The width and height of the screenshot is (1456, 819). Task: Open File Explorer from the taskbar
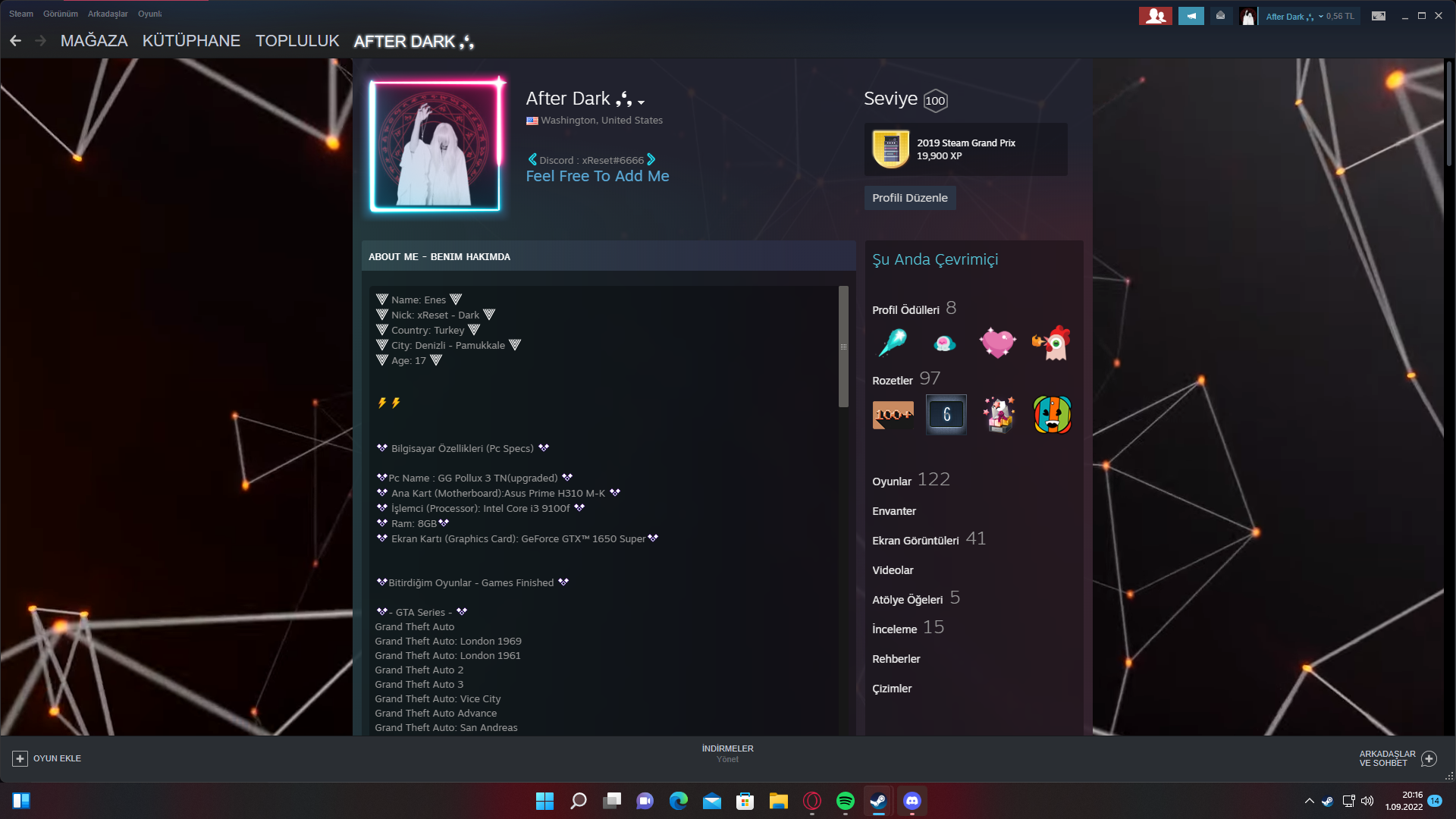coord(778,801)
